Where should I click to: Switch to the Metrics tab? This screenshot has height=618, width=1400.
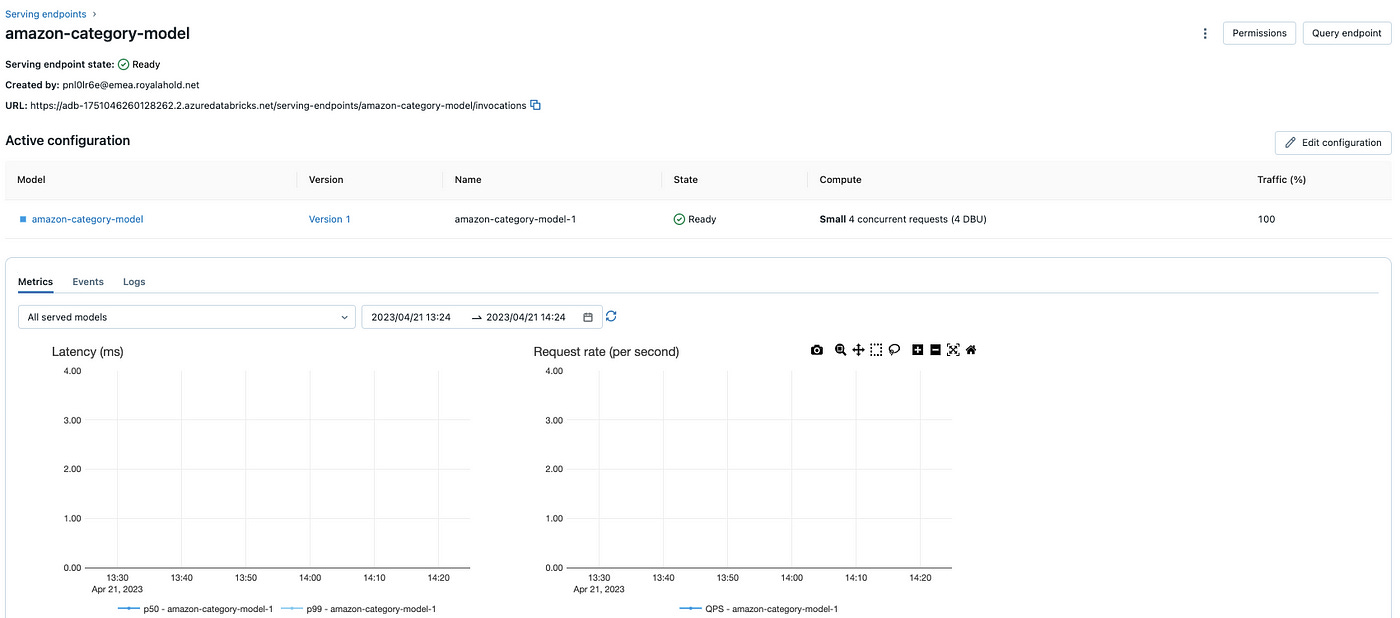click(35, 282)
